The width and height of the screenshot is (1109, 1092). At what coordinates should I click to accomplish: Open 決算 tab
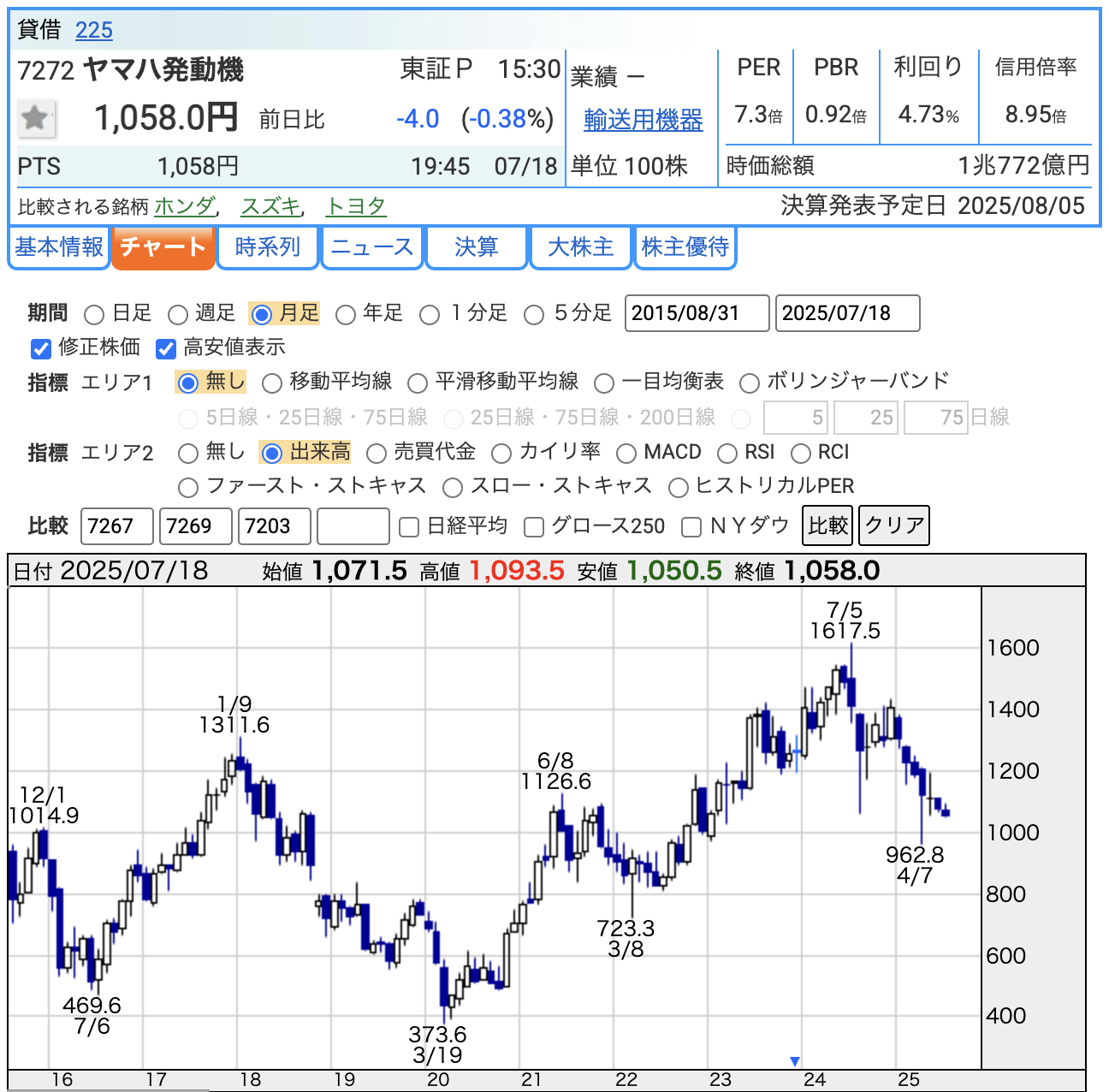[x=477, y=247]
